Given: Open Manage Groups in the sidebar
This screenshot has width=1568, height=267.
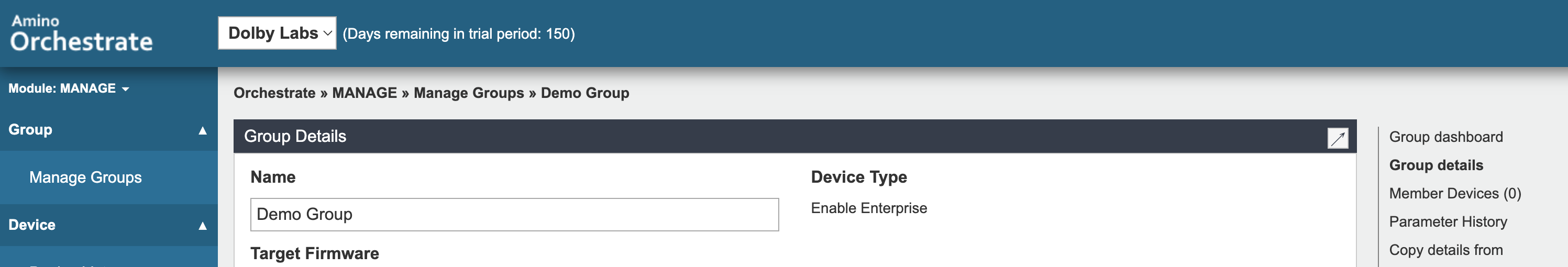Looking at the screenshot, I should (x=85, y=177).
